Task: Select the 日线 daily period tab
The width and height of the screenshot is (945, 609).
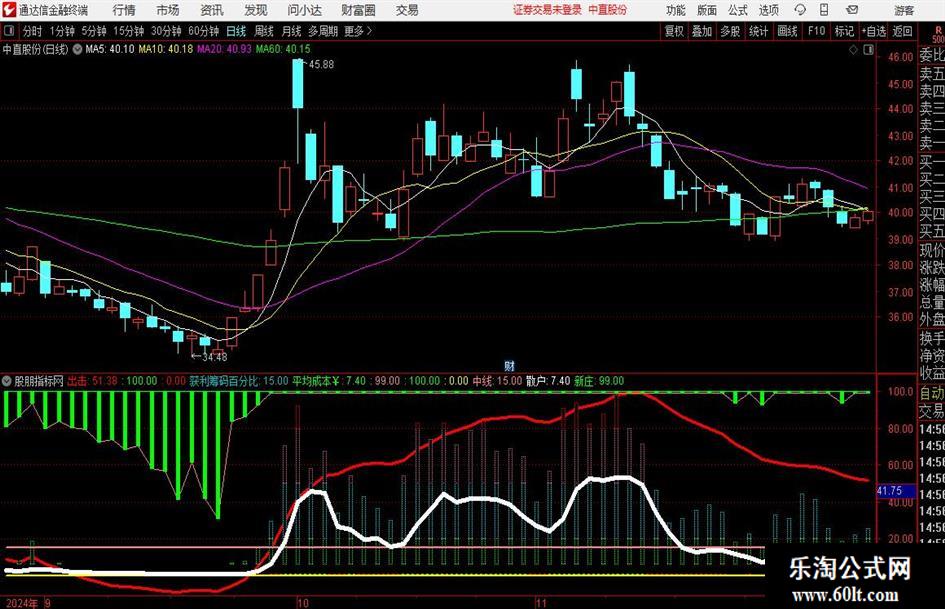Action: pyautogui.click(x=236, y=31)
